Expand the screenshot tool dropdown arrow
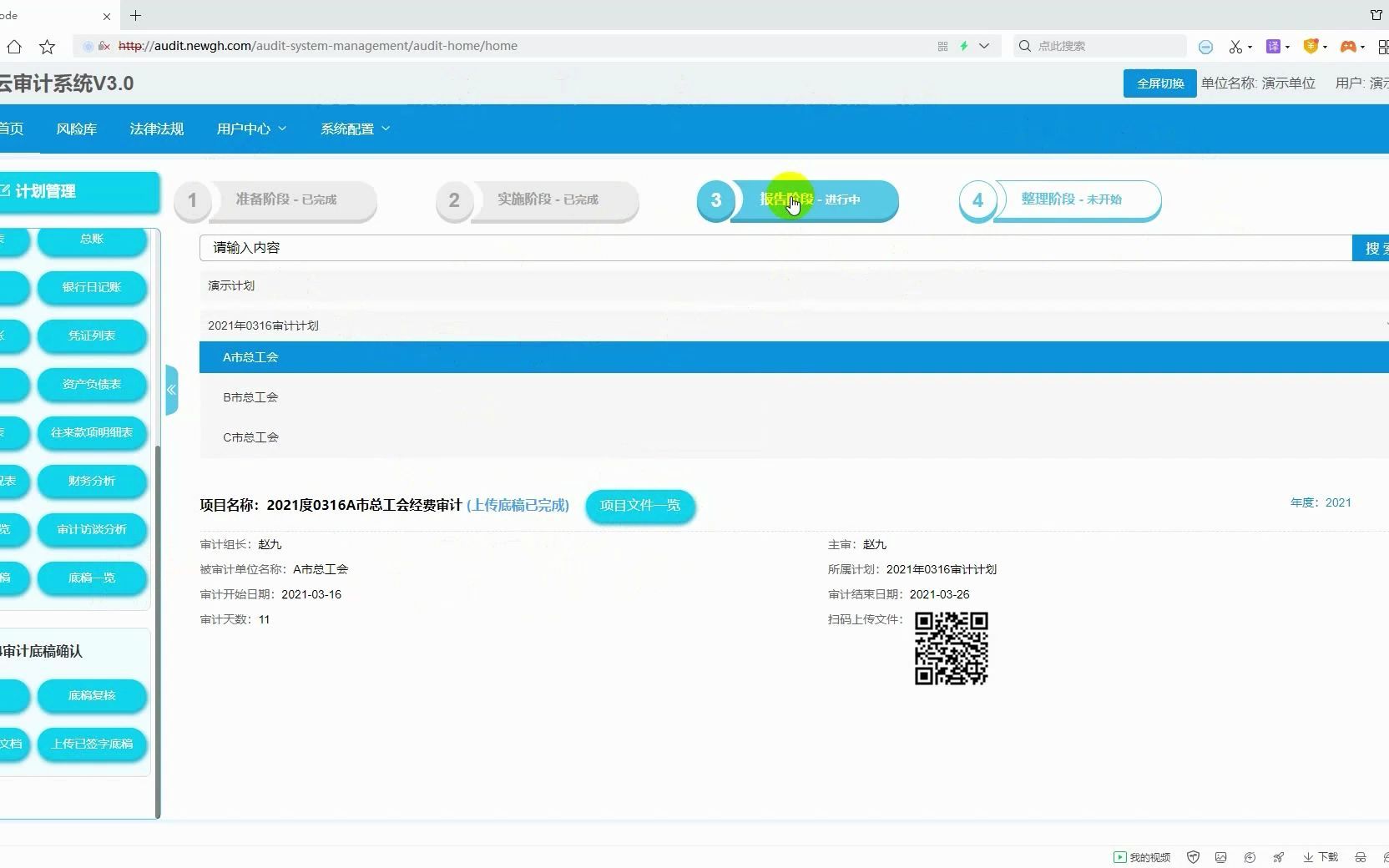1389x868 pixels. 1250,47
